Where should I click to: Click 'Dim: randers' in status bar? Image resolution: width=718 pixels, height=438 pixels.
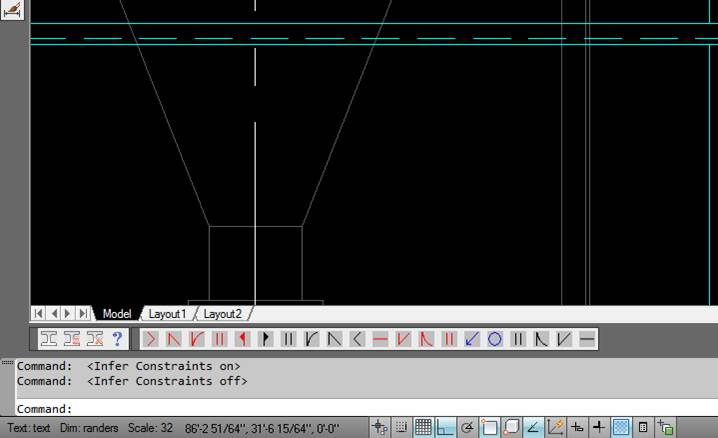[89, 428]
